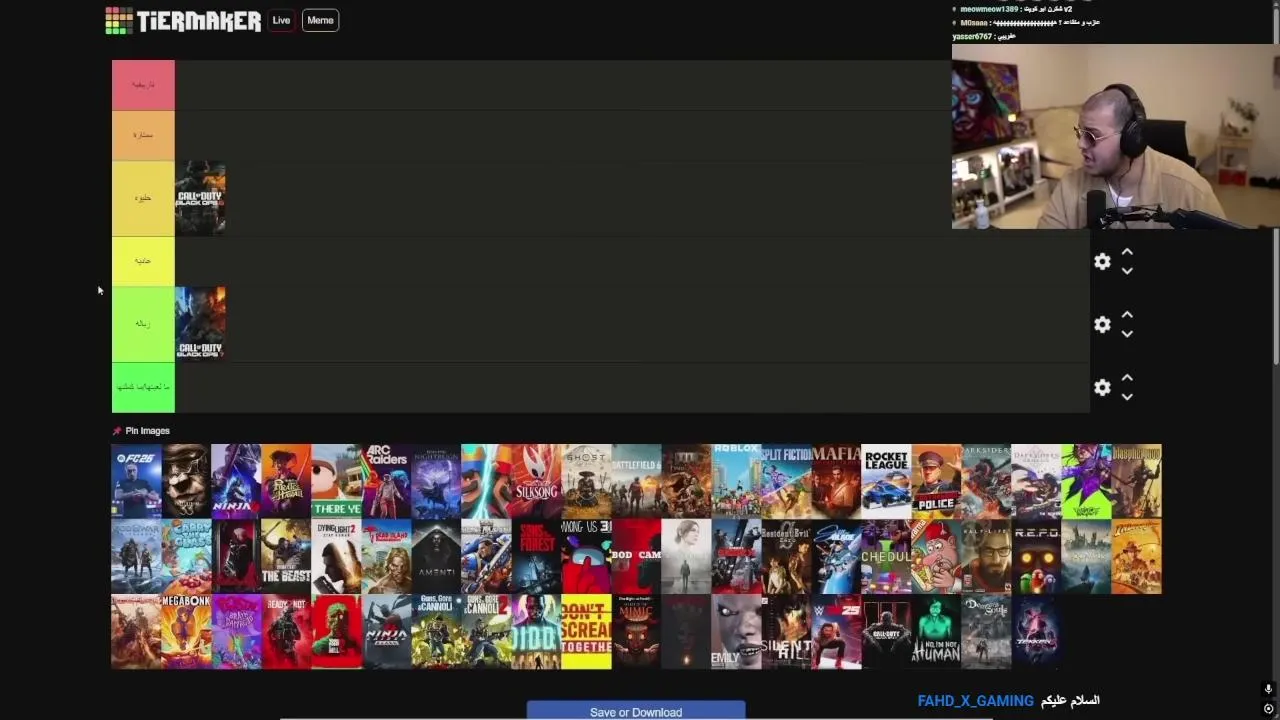Open the Meme mode button
The image size is (1280, 720).
[320, 20]
